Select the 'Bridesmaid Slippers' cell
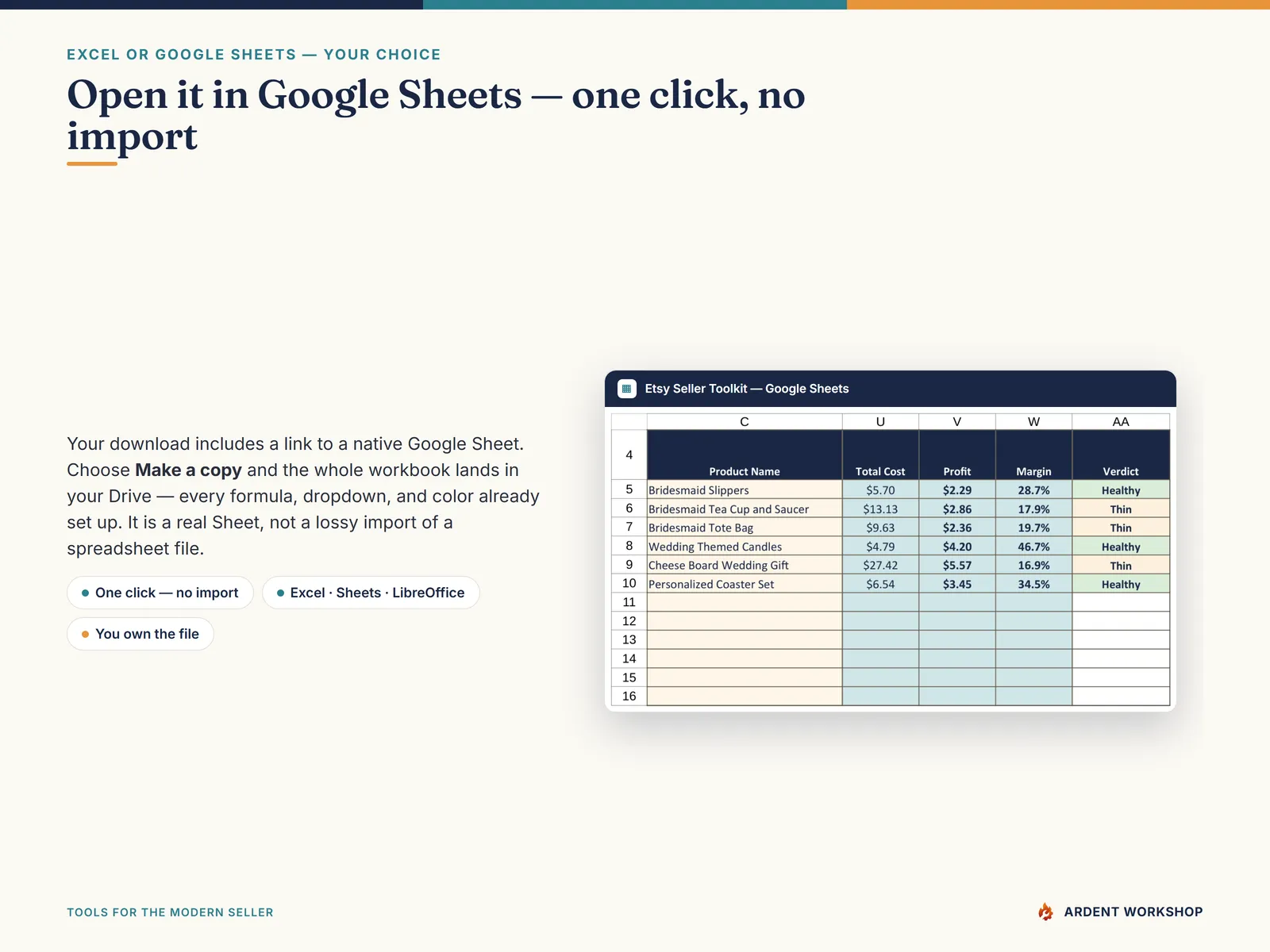 coord(745,489)
